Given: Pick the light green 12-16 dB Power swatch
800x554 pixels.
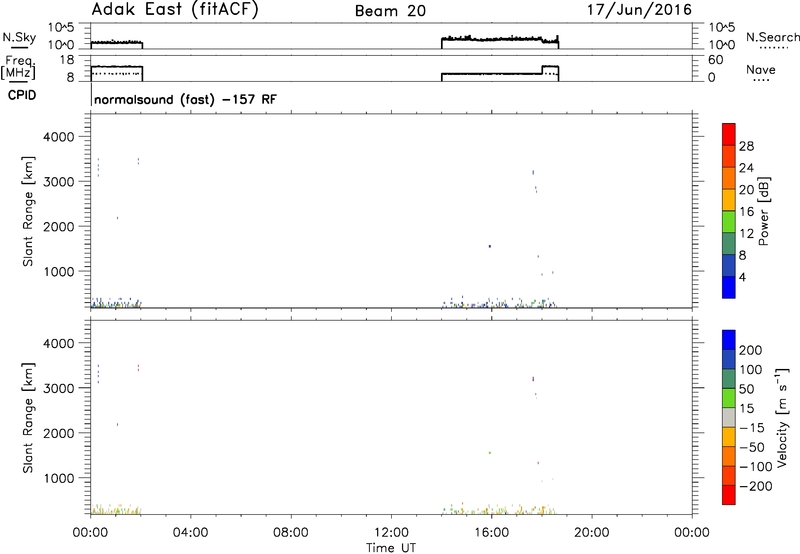Looking at the screenshot, I should pos(729,222).
